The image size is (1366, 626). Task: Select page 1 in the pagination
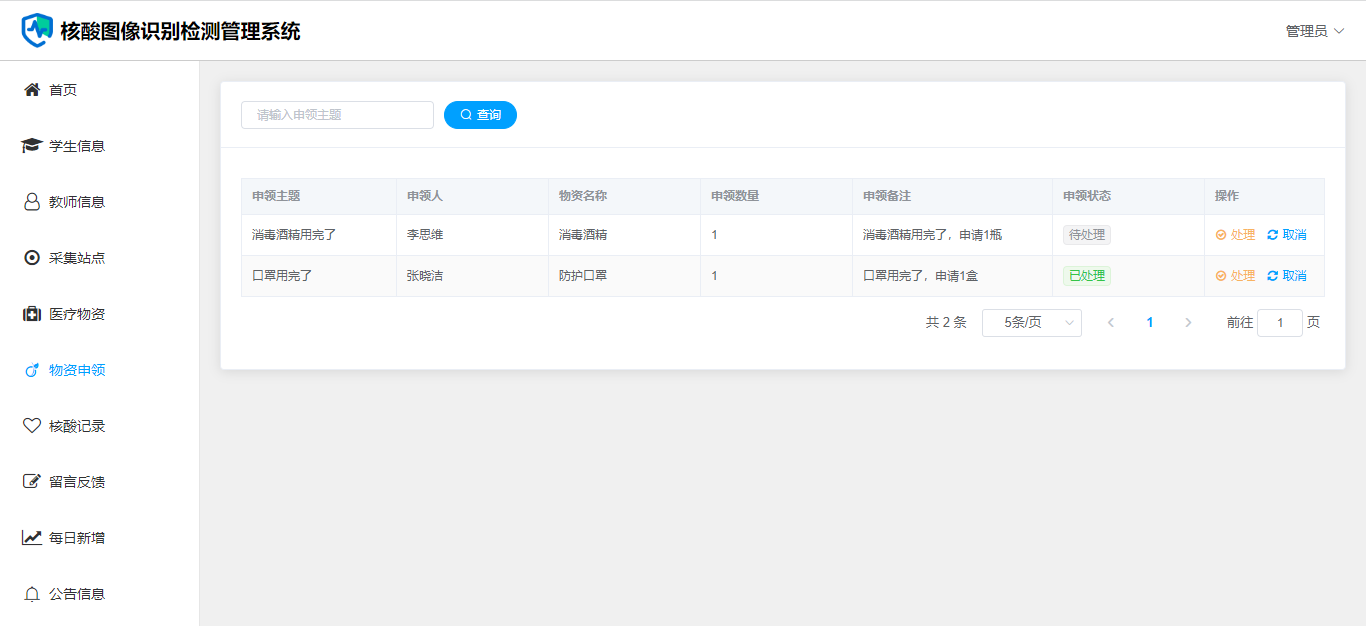[1150, 323]
